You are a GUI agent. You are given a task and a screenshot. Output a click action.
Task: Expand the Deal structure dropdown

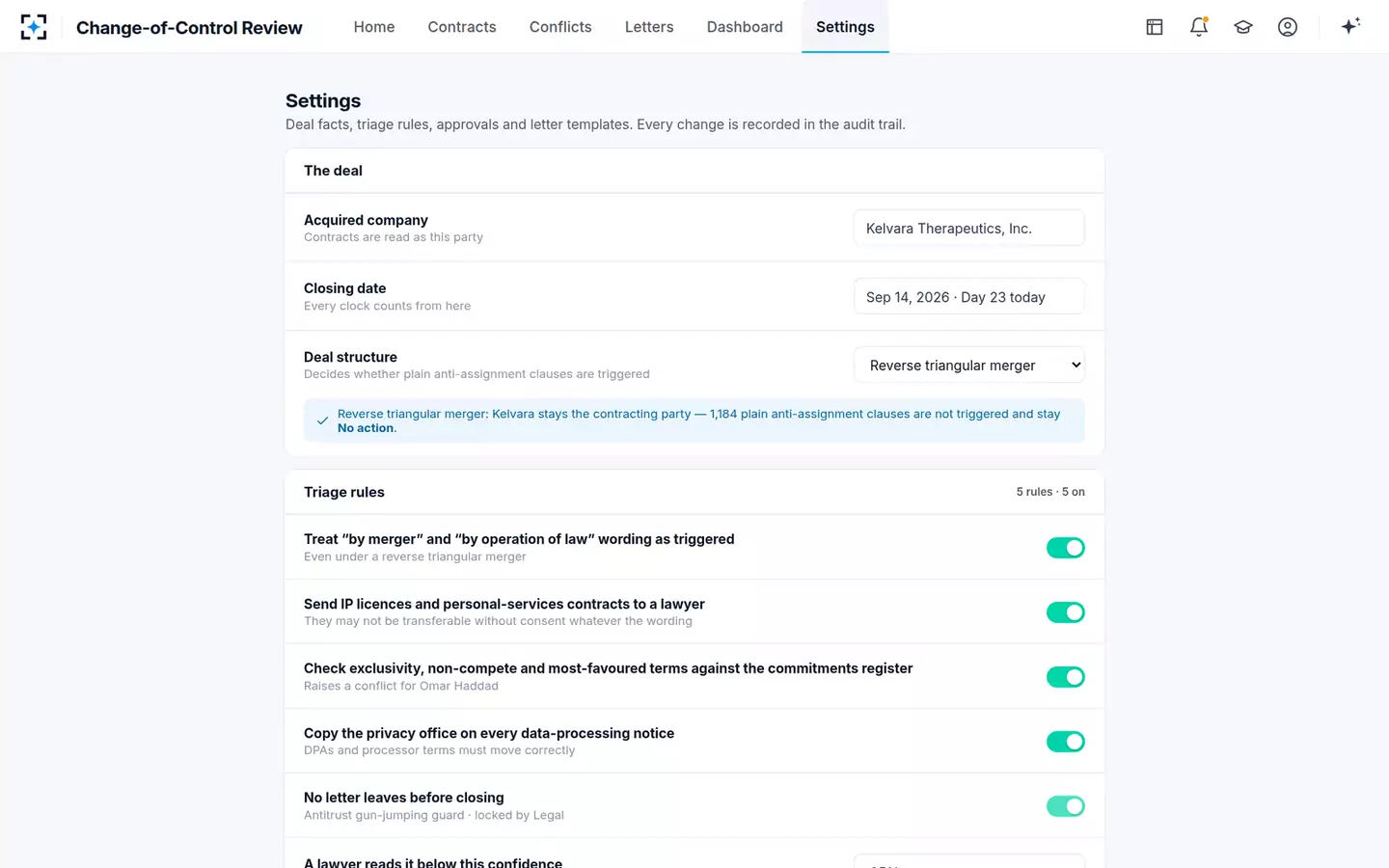point(969,366)
